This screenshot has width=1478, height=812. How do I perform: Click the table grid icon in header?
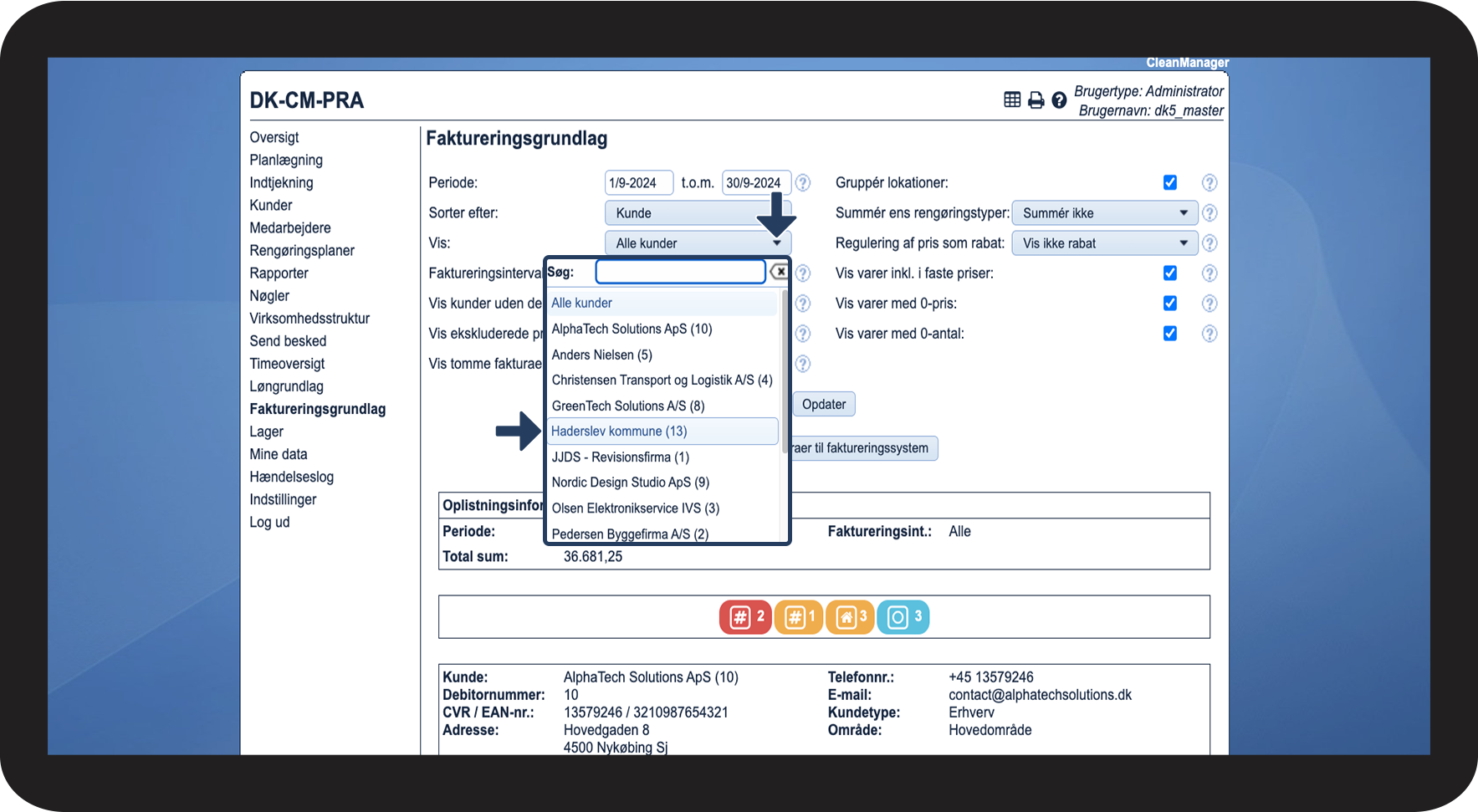click(x=1012, y=100)
